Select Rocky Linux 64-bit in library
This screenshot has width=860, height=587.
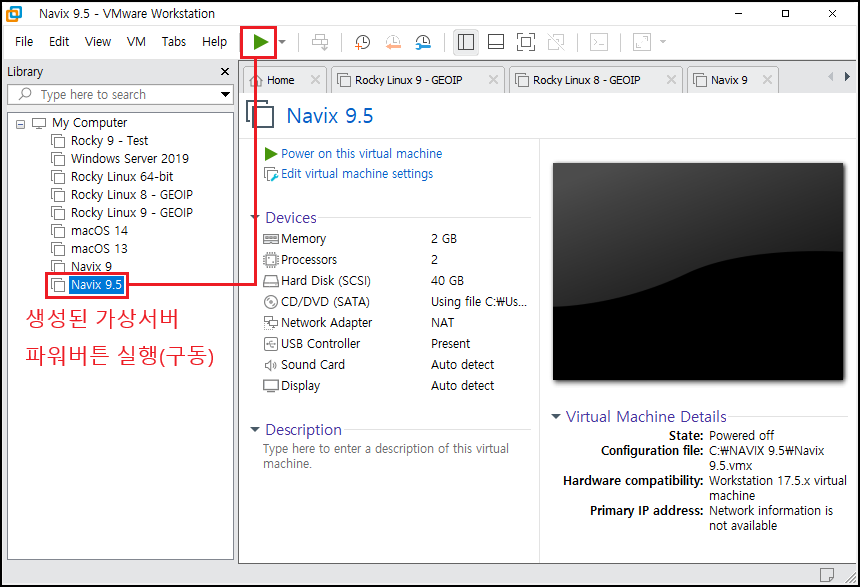coord(122,177)
